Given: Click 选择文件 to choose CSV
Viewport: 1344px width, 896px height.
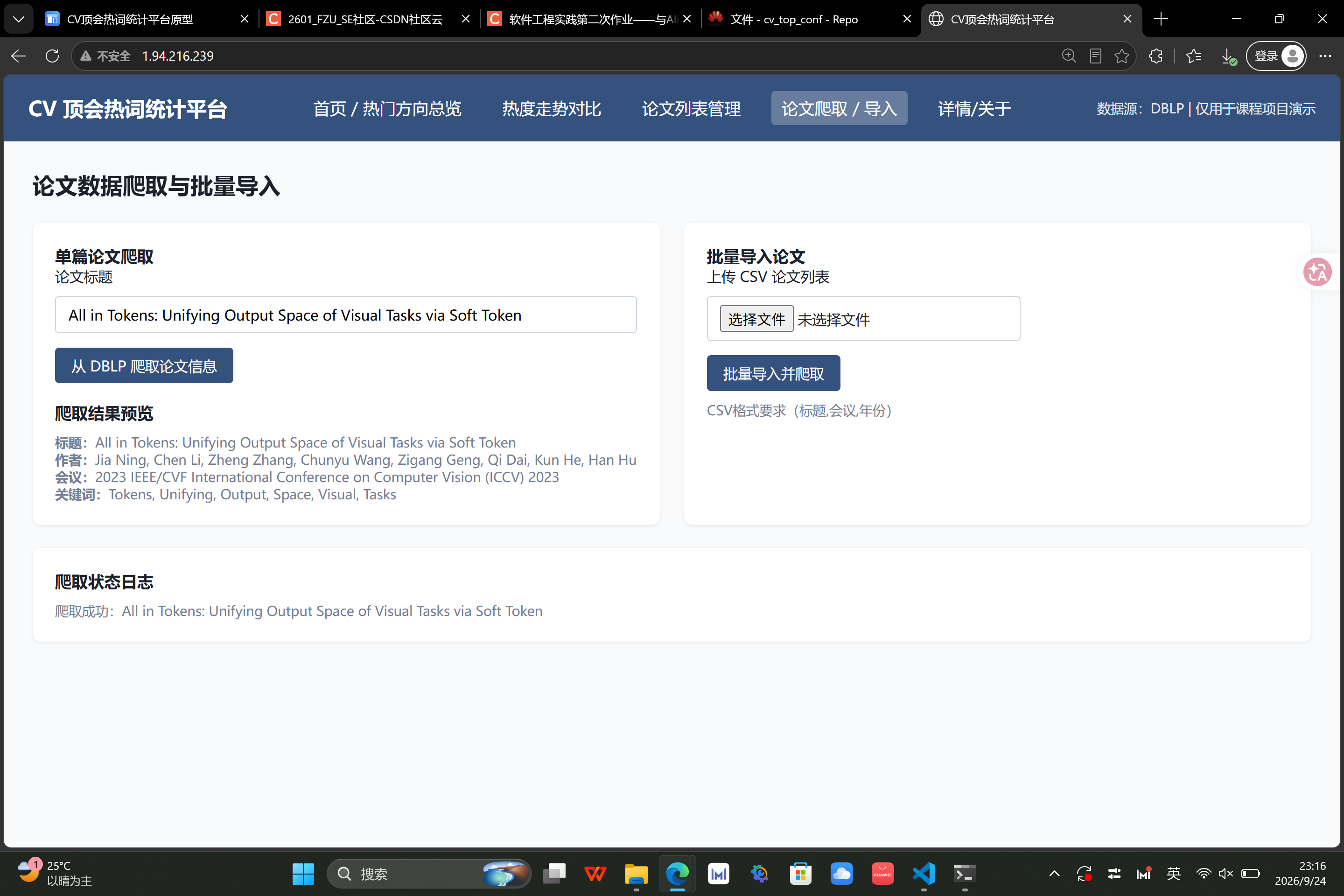Looking at the screenshot, I should (x=756, y=319).
